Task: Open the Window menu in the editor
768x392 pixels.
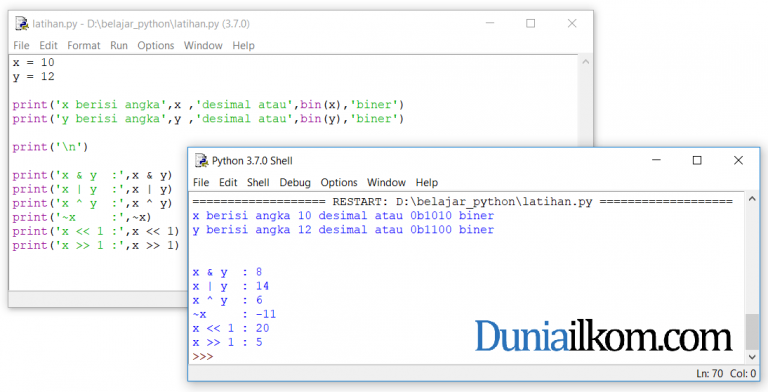Action: tap(203, 46)
